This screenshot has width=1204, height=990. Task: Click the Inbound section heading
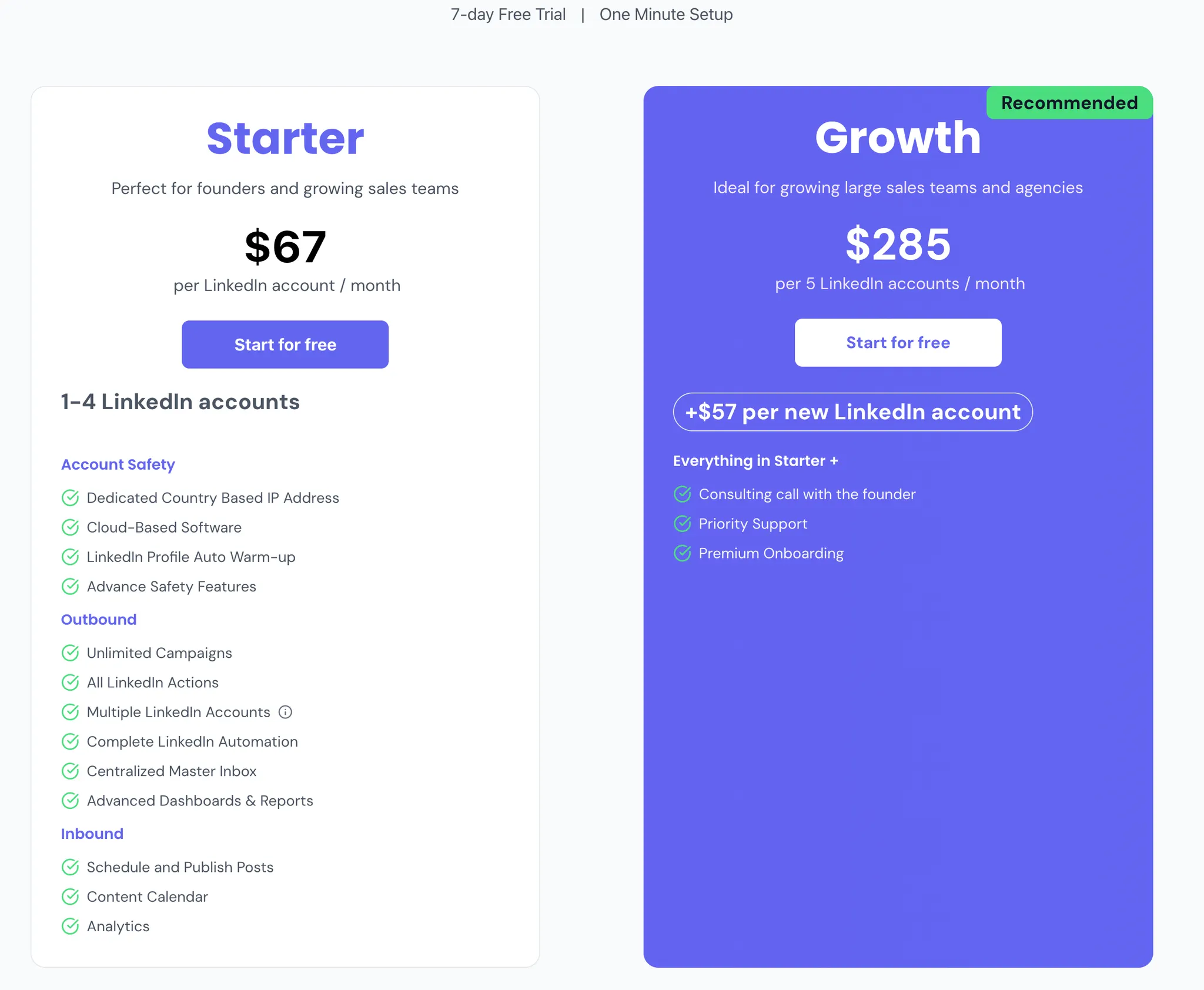[x=92, y=834]
